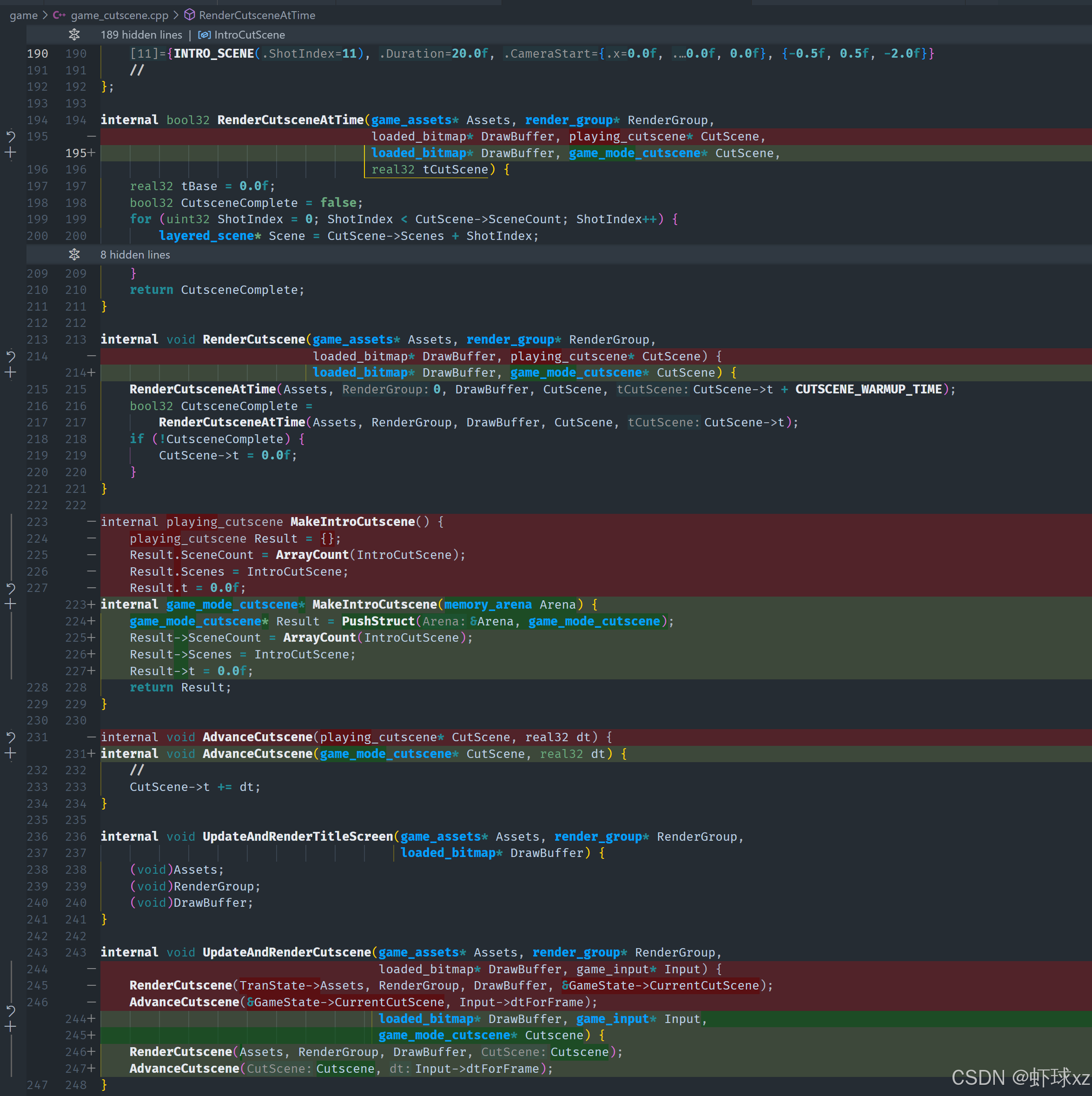Revert the UpdateAndRenderCutscene block change

10,1010
